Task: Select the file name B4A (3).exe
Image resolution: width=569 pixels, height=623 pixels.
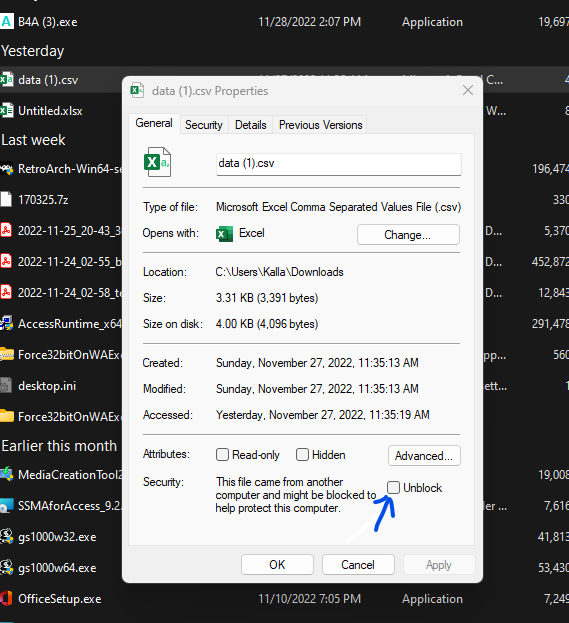Action: point(48,22)
